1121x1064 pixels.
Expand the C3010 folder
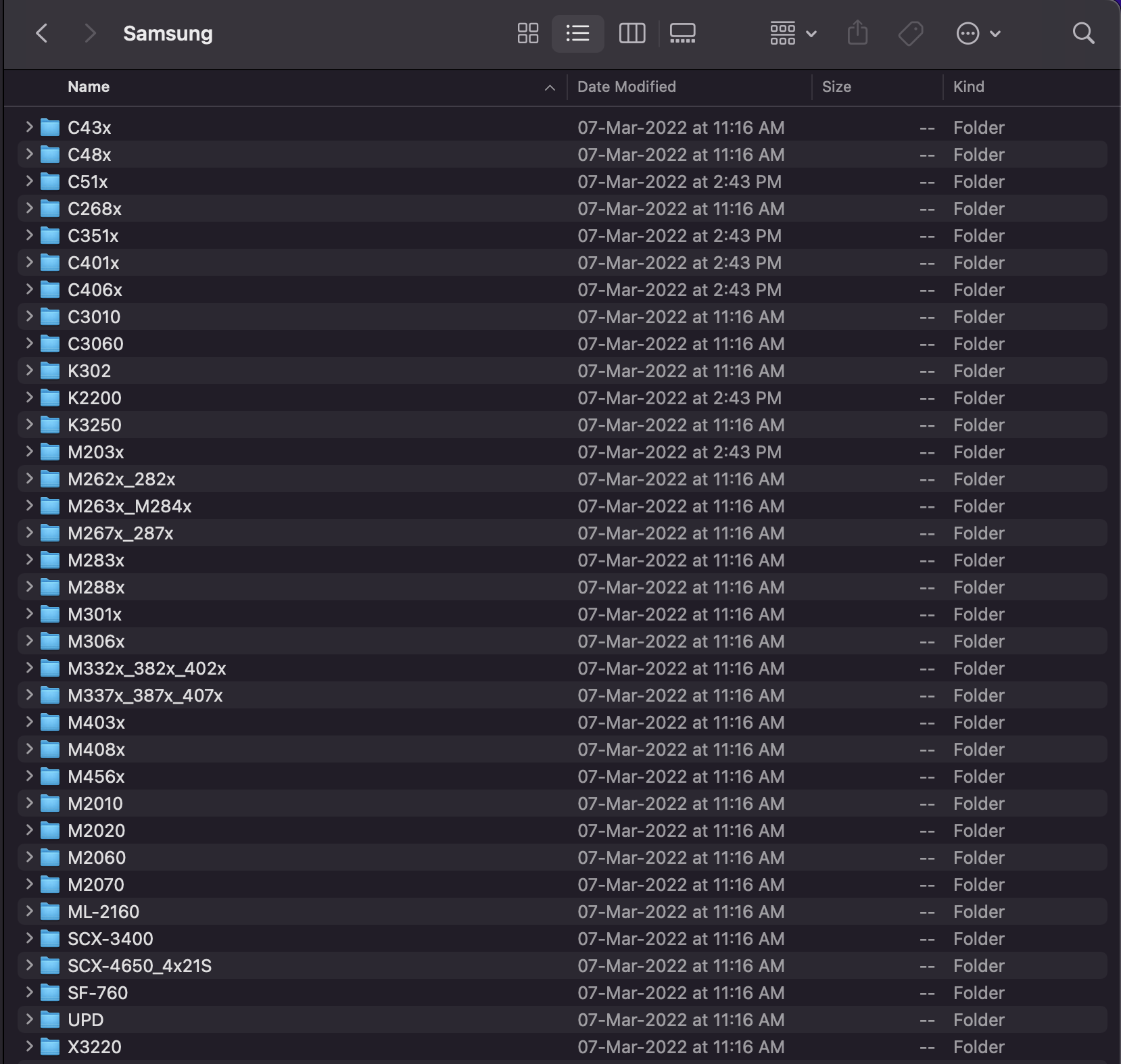coord(29,316)
